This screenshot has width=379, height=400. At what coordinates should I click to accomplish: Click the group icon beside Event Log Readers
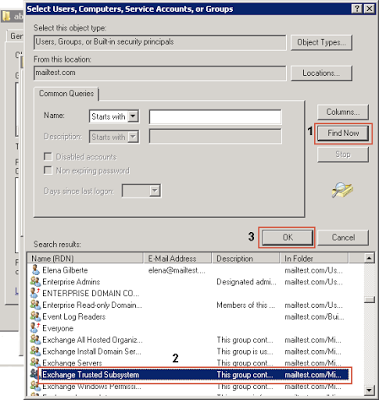[x=35, y=317]
